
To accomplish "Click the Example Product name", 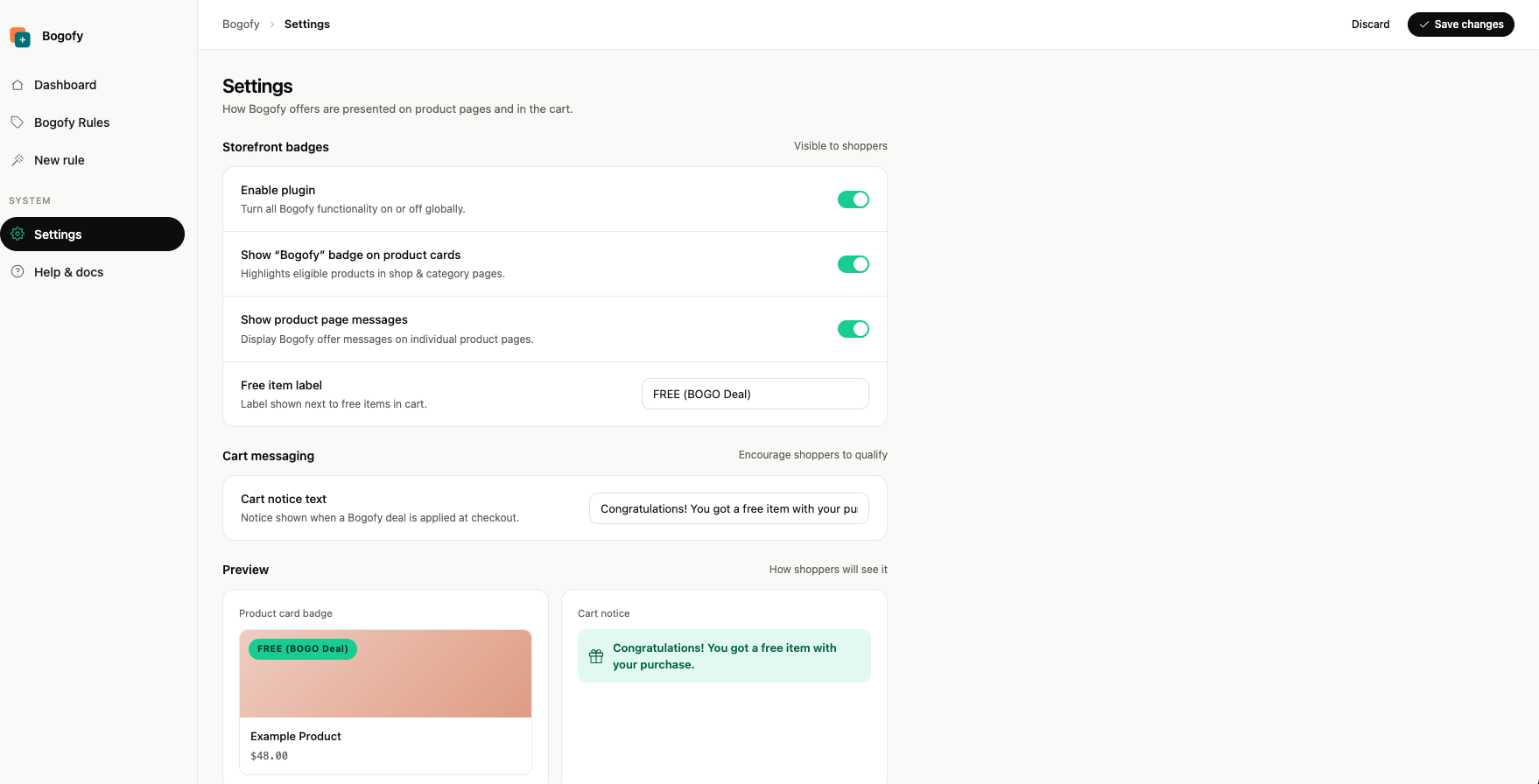I will click(296, 736).
